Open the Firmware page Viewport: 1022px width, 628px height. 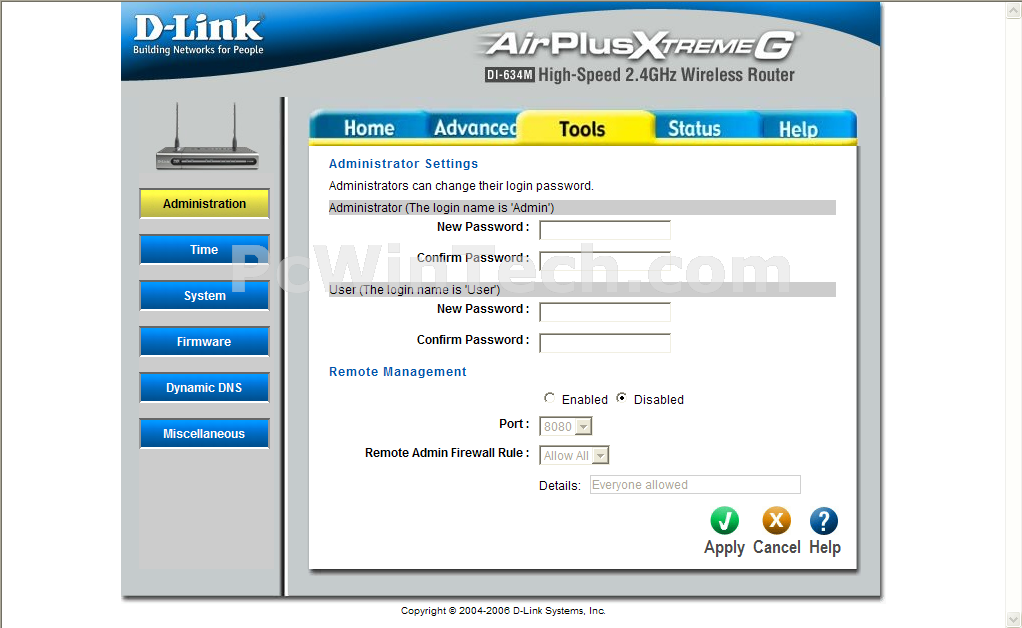point(205,341)
